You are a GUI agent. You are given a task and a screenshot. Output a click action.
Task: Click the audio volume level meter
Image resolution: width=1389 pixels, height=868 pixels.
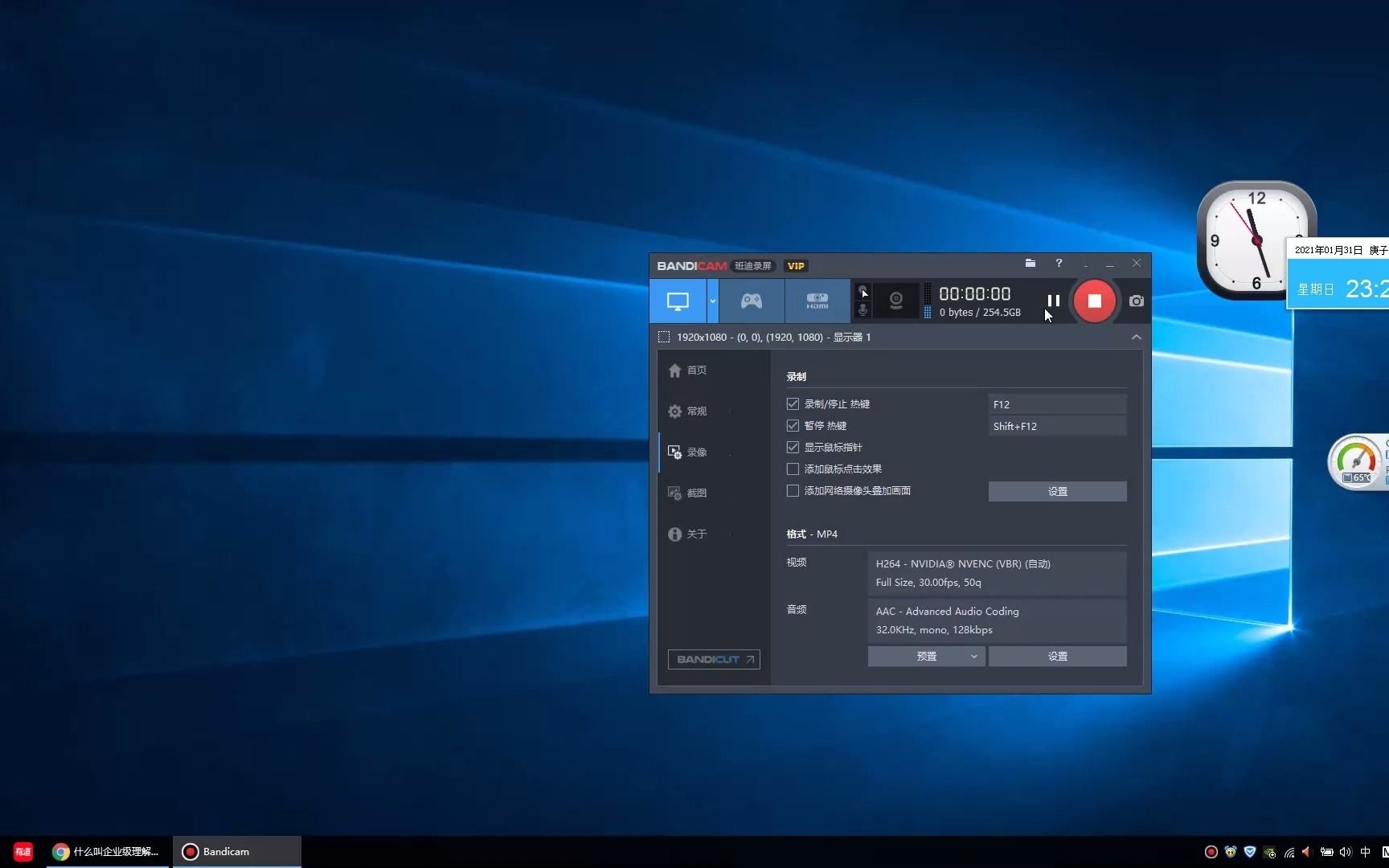928,301
